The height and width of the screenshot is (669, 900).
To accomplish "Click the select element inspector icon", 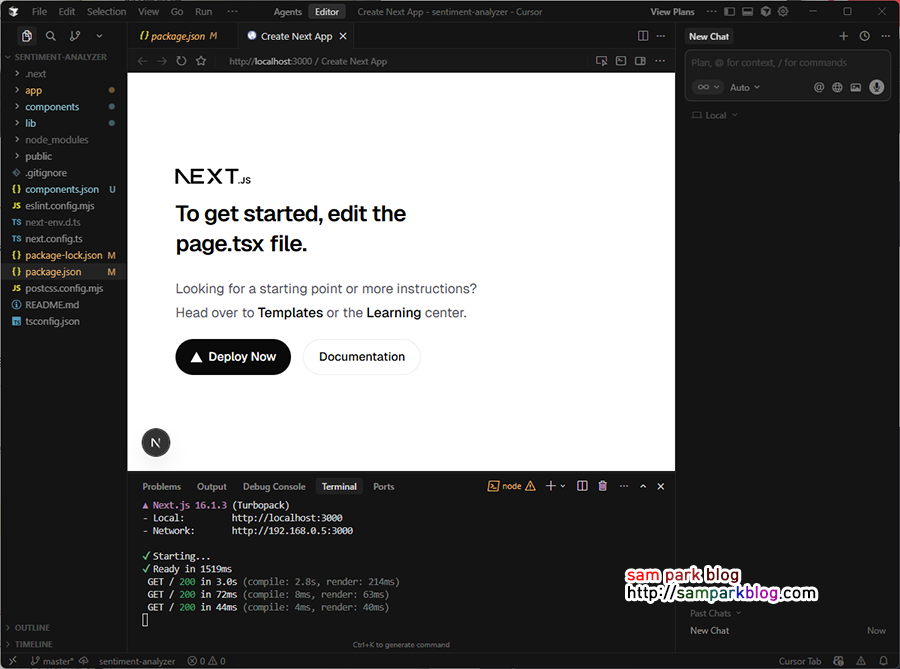I will (602, 61).
